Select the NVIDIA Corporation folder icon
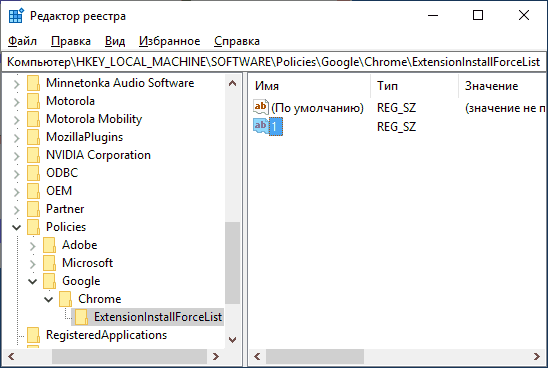Viewport: 548px width, 368px height. (34, 155)
